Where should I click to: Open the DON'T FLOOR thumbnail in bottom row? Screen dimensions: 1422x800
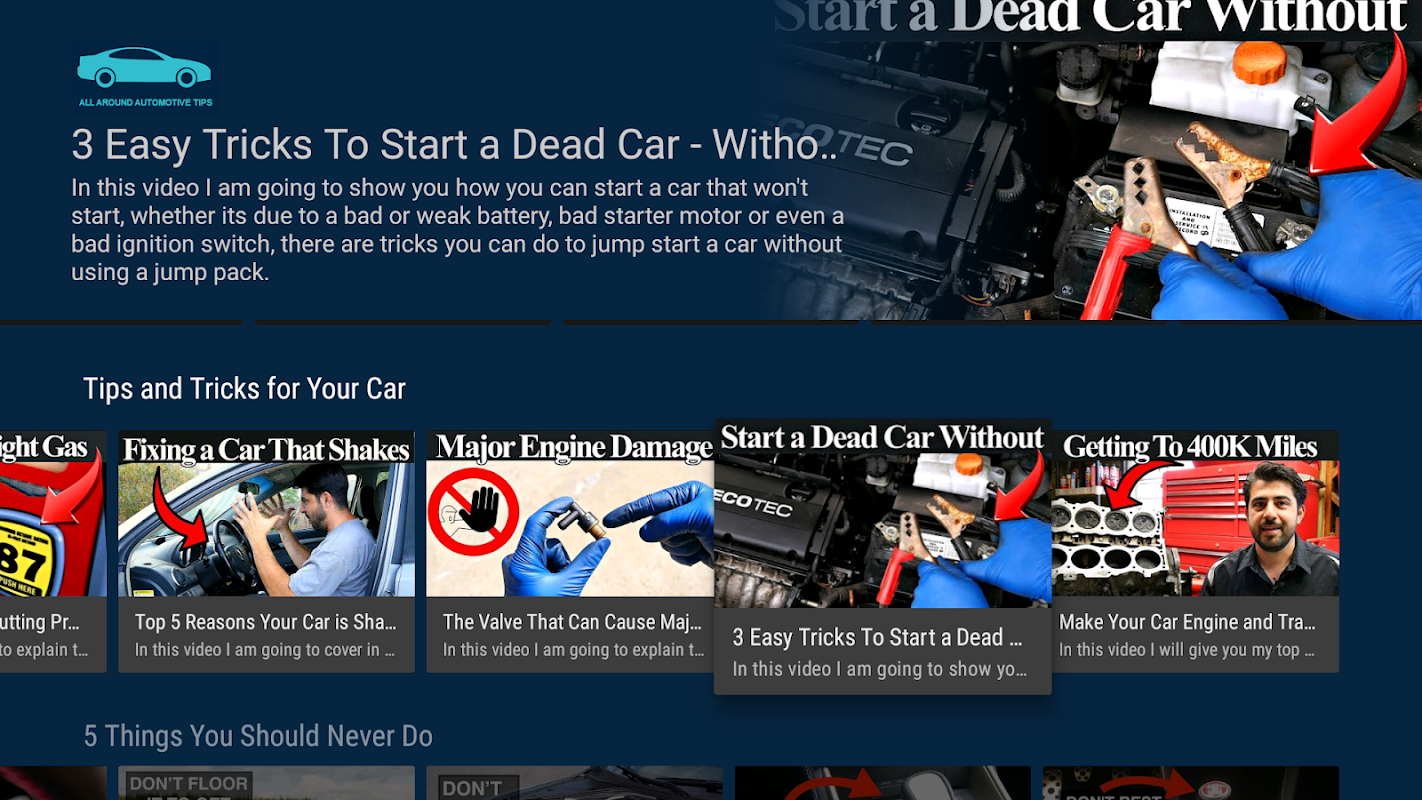tap(266, 783)
